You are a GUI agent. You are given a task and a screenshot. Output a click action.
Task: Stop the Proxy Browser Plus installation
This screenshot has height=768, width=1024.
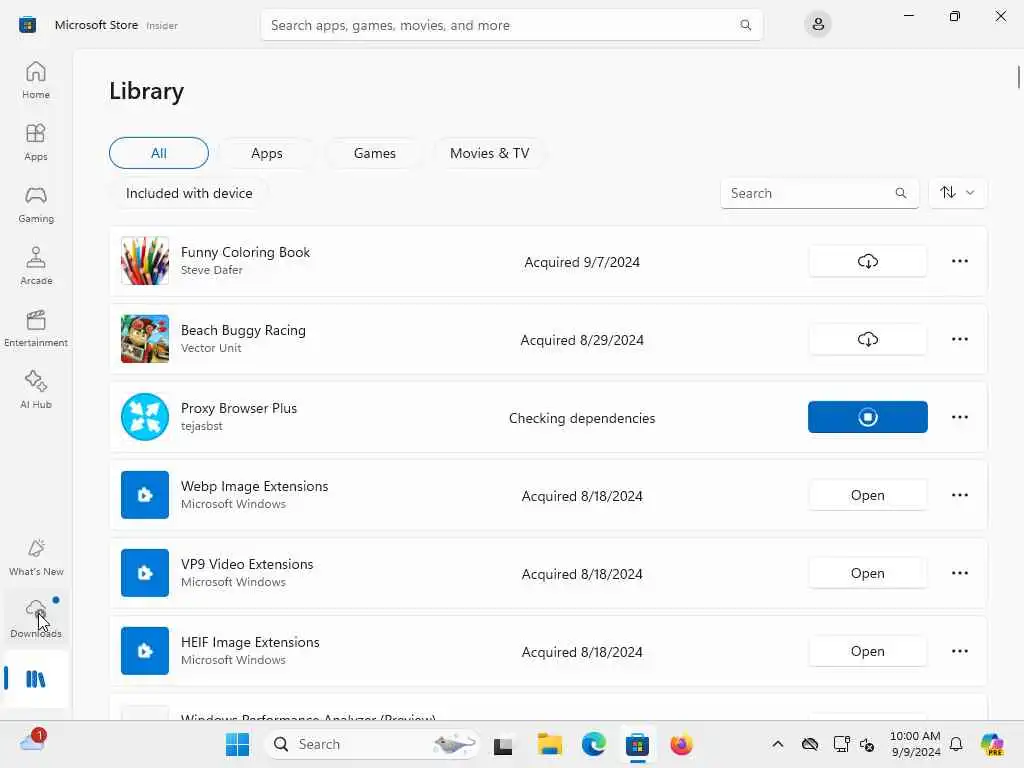click(x=867, y=417)
